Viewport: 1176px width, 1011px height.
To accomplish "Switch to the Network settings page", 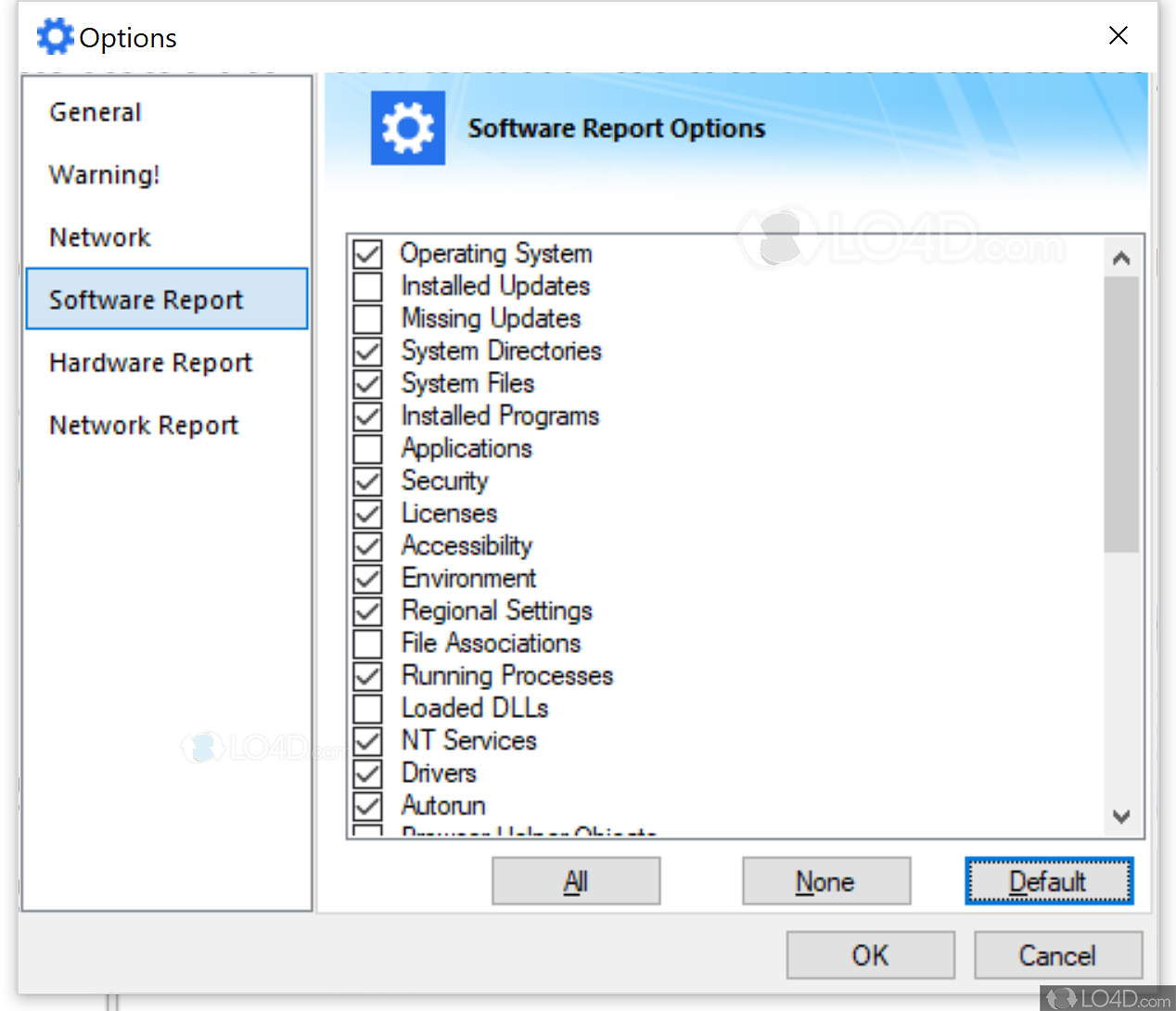I will [x=99, y=237].
